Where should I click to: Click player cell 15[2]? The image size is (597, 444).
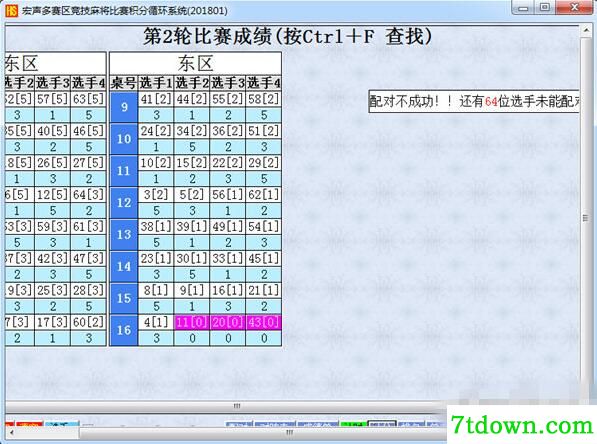[x=192, y=163]
